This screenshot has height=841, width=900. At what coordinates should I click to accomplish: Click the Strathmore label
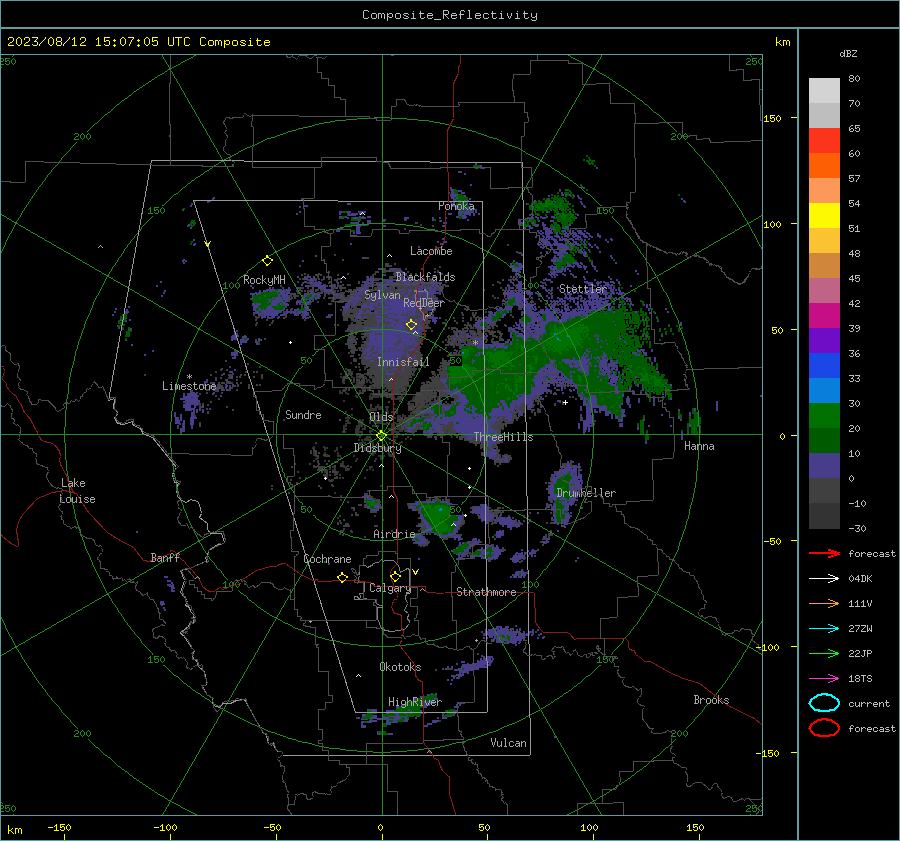point(486,592)
